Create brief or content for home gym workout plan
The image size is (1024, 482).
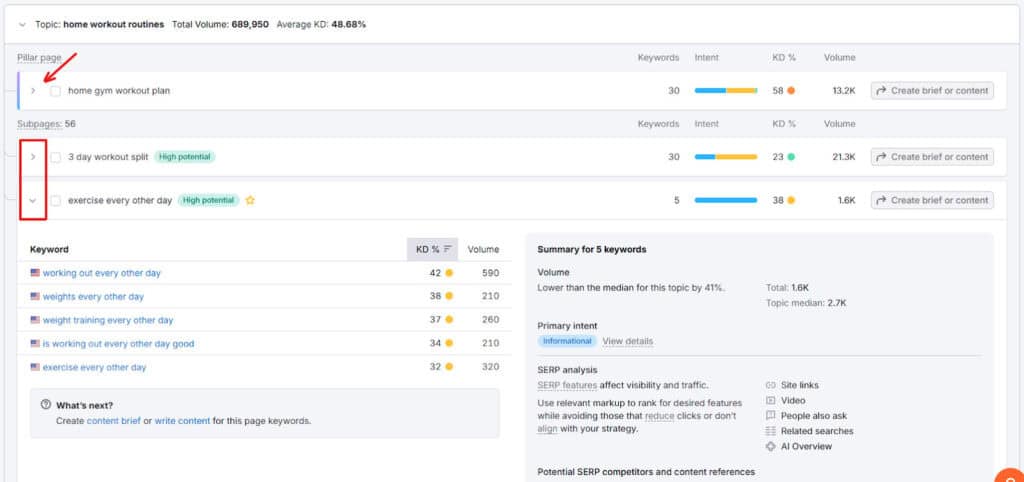[x=932, y=91]
